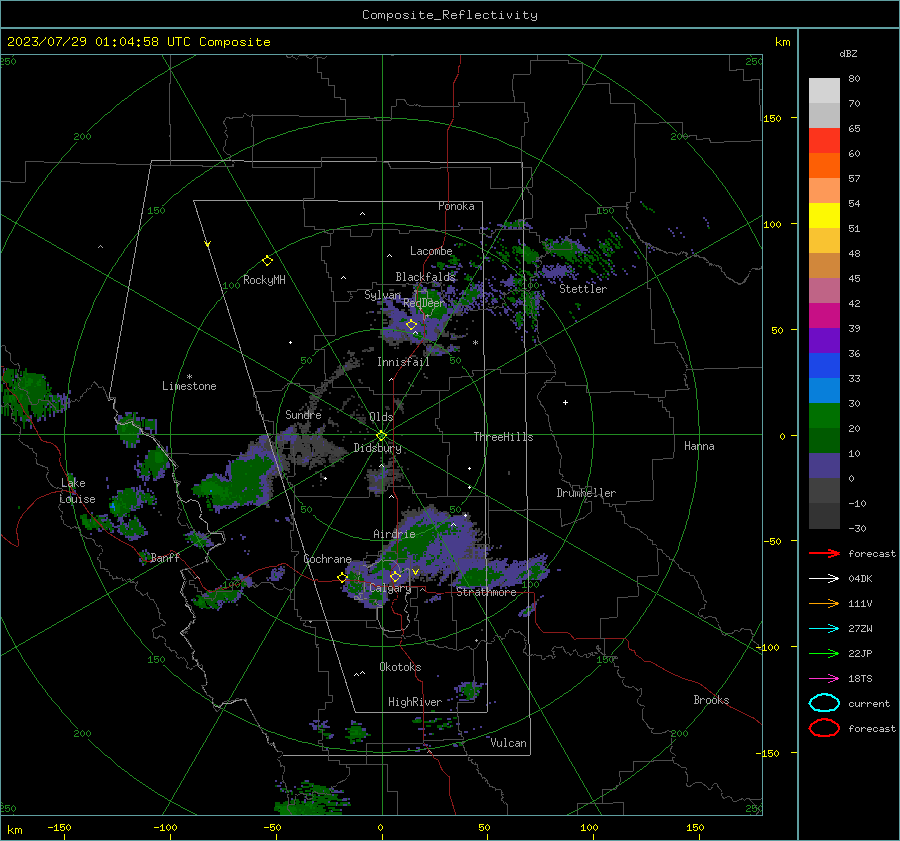Select the bright green 20 dBZ swatch
The width and height of the screenshot is (900, 841).
click(824, 416)
